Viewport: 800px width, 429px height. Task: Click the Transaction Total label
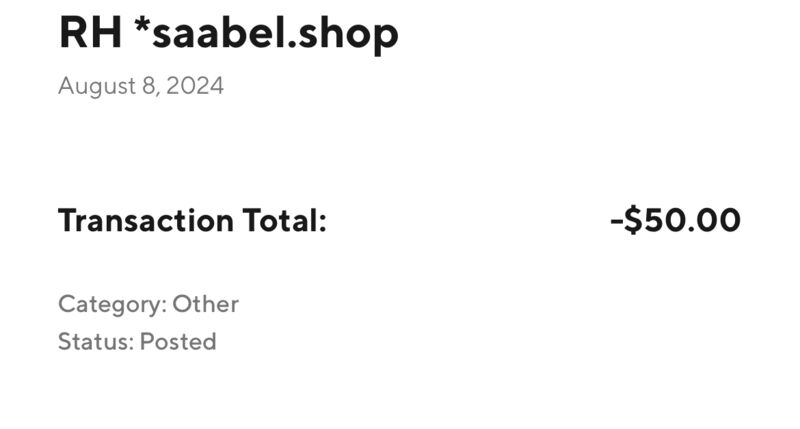click(192, 220)
